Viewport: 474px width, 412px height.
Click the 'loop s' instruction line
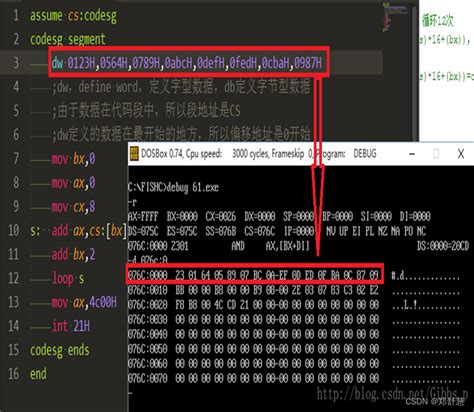tap(68, 278)
